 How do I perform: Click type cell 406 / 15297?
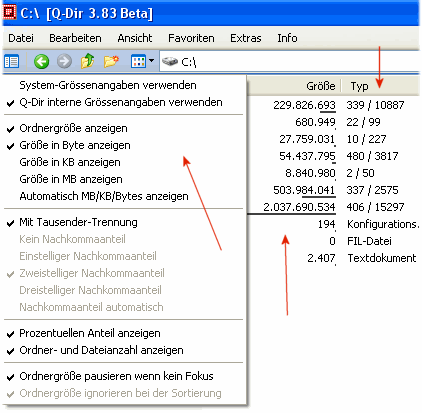pyautogui.click(x=375, y=207)
